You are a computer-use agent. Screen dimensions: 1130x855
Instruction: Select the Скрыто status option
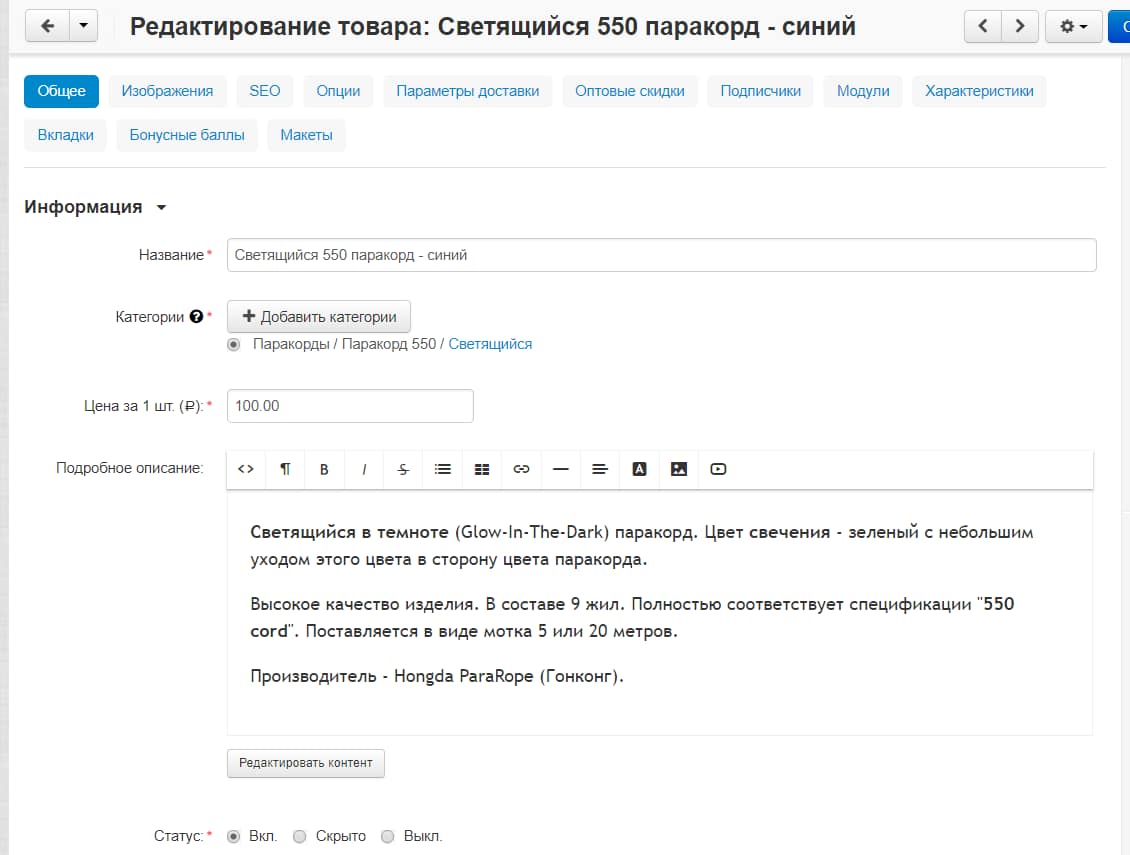(x=299, y=836)
